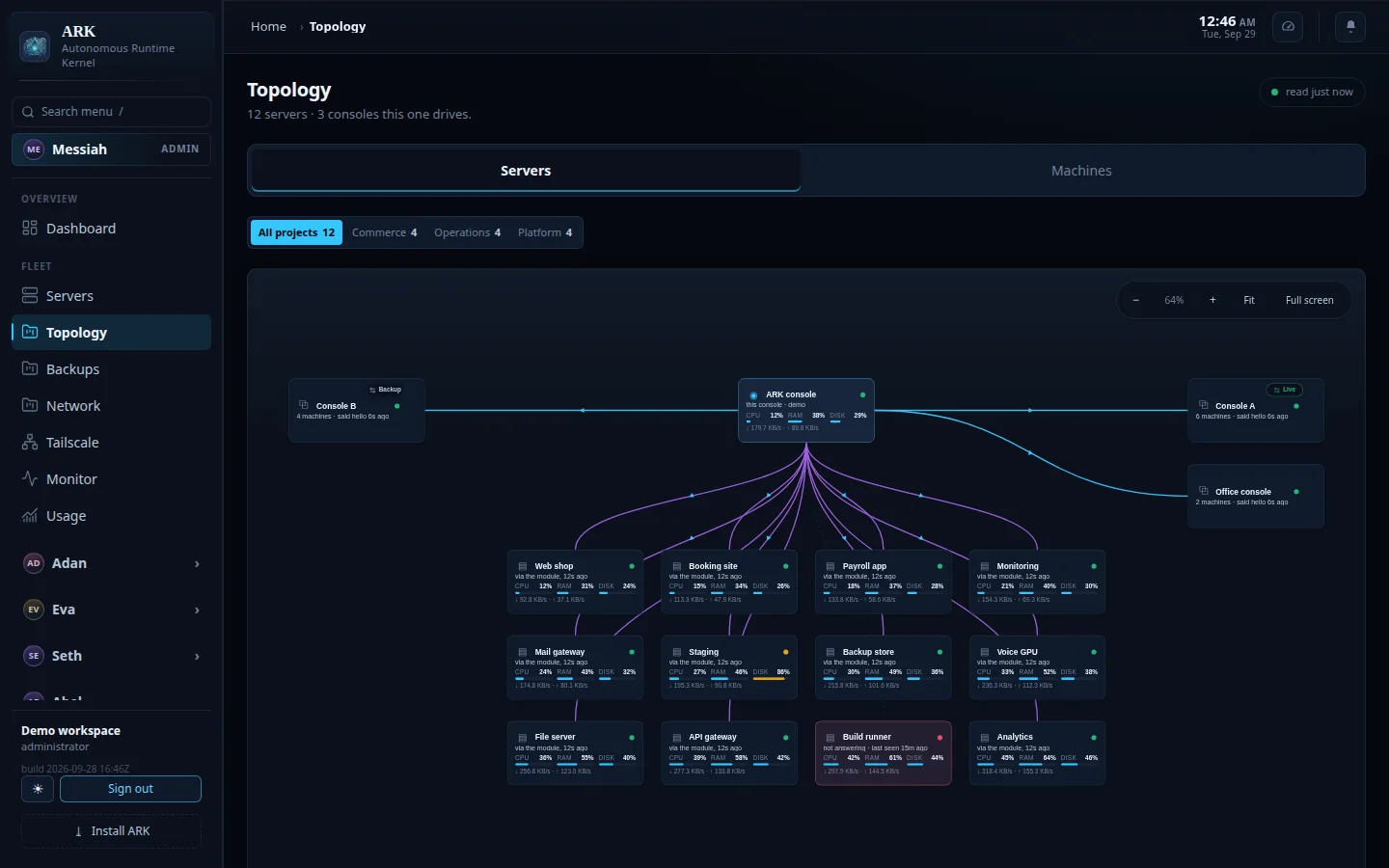The height and width of the screenshot is (868, 1389).
Task: Zoom in with the plus button
Action: point(1212,300)
